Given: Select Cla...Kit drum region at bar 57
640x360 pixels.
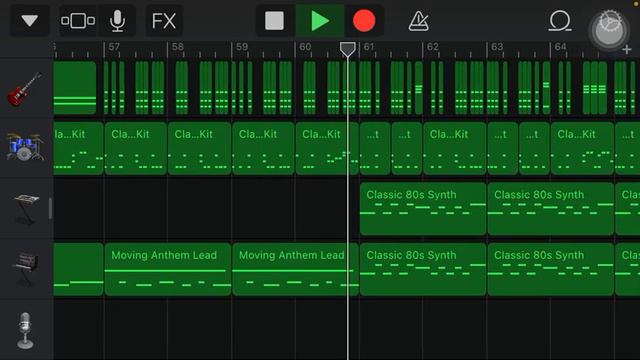Looking at the screenshot, I should click(x=136, y=149).
